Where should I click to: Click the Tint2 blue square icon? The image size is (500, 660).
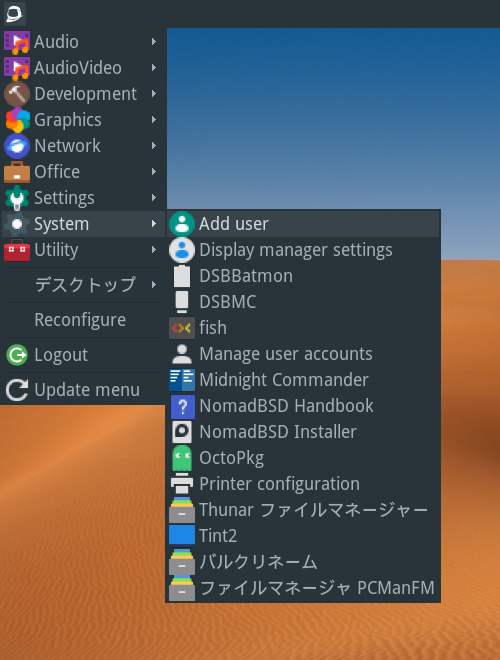(x=182, y=535)
